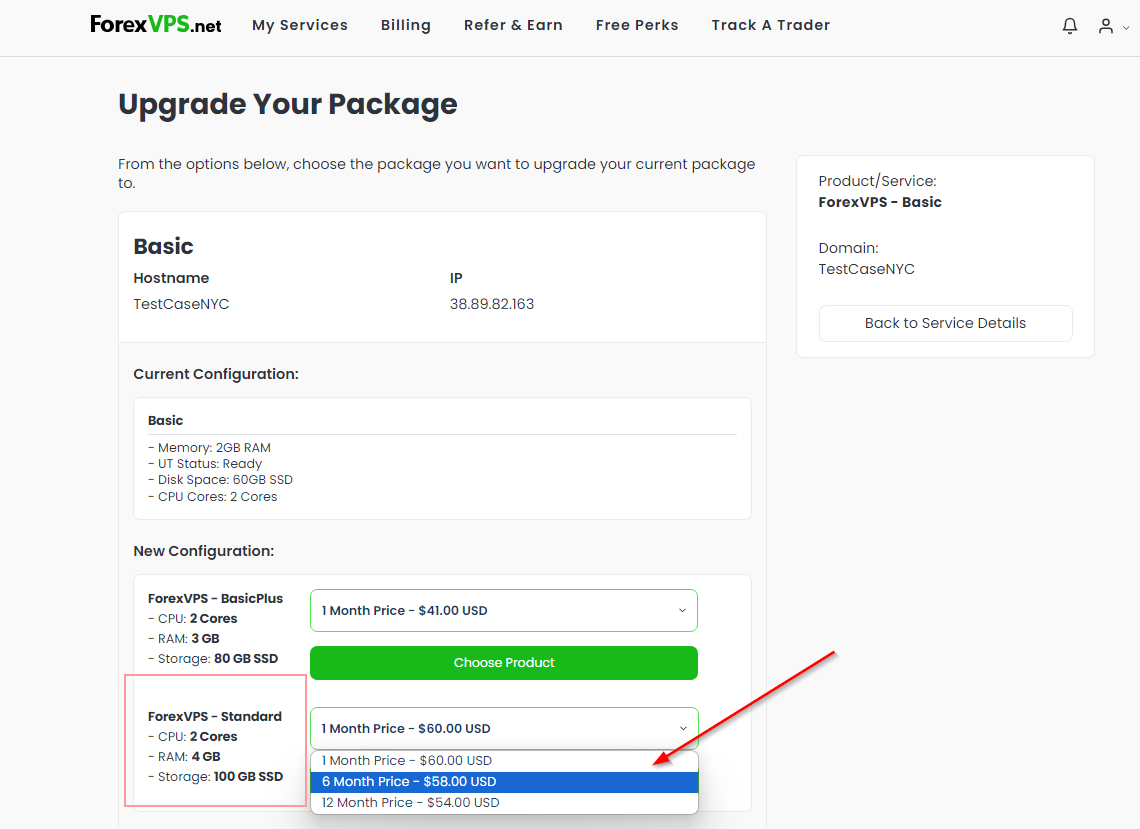
Task: Expand the BasicPlus price dropdown
Action: (x=504, y=610)
